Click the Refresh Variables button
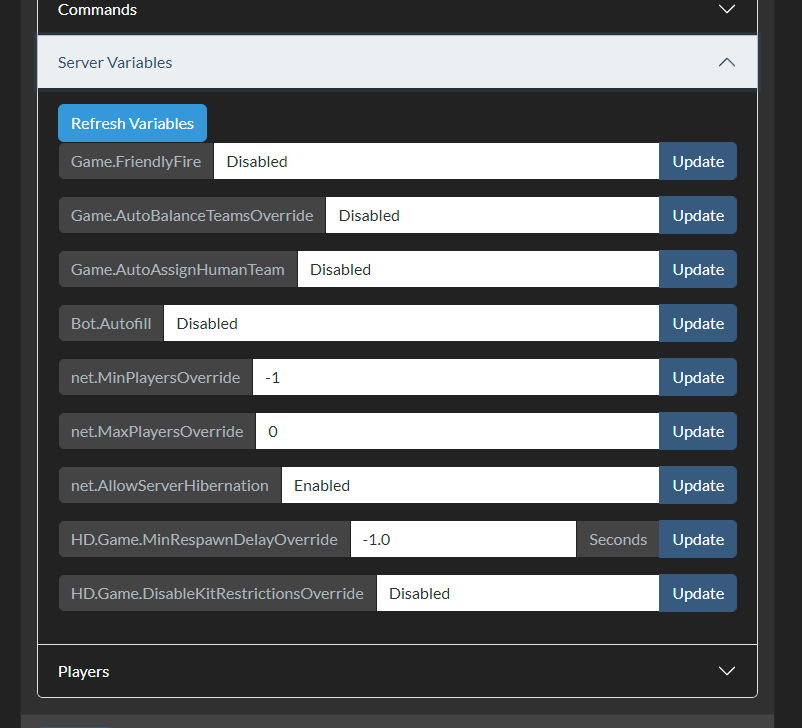Viewport: 802px width, 728px height. [132, 123]
